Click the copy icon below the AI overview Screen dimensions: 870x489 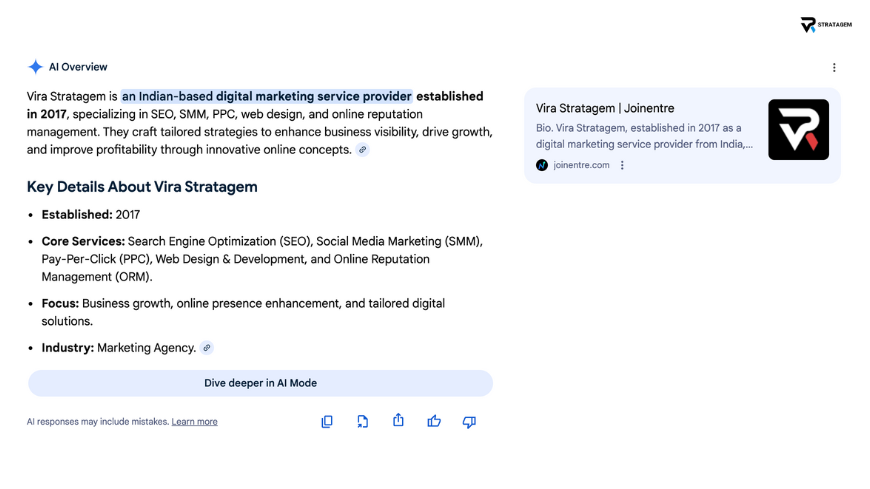tap(327, 422)
